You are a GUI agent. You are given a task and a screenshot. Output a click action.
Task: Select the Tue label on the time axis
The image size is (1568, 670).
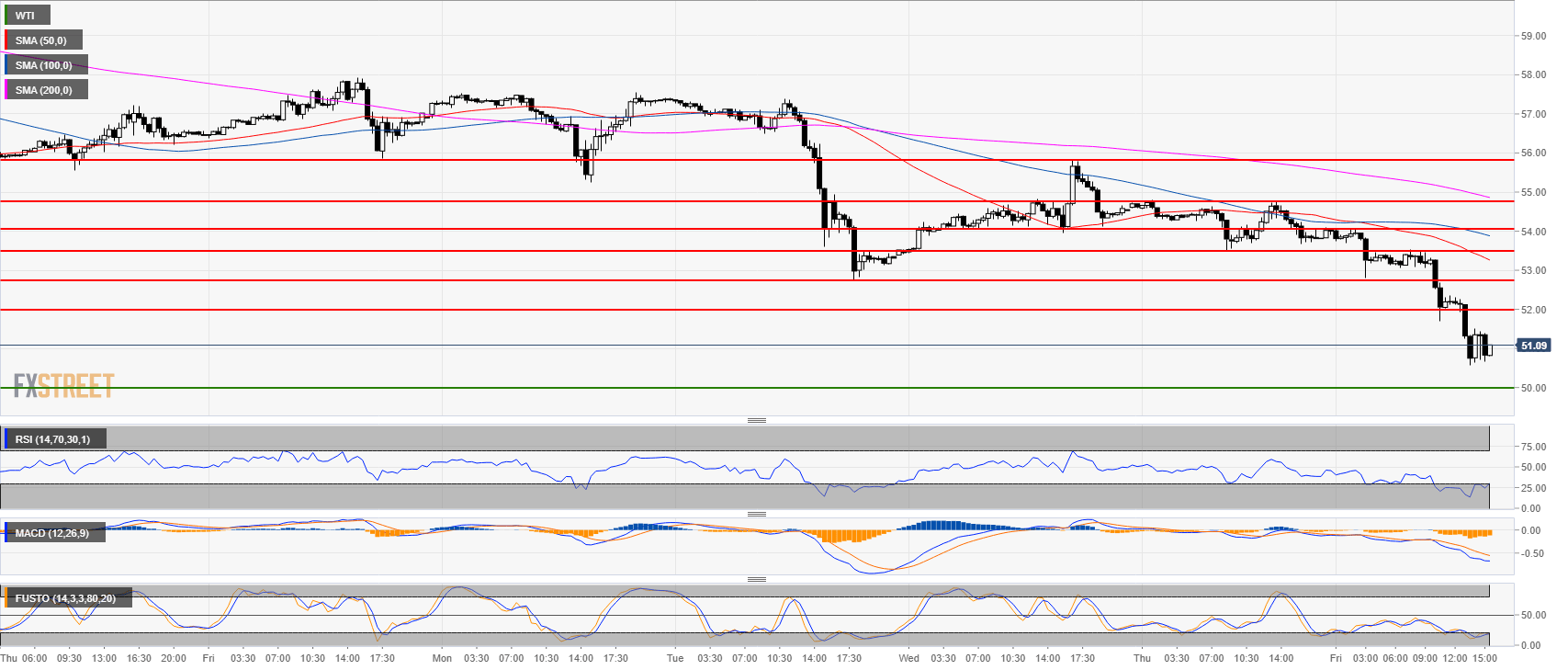coord(675,658)
